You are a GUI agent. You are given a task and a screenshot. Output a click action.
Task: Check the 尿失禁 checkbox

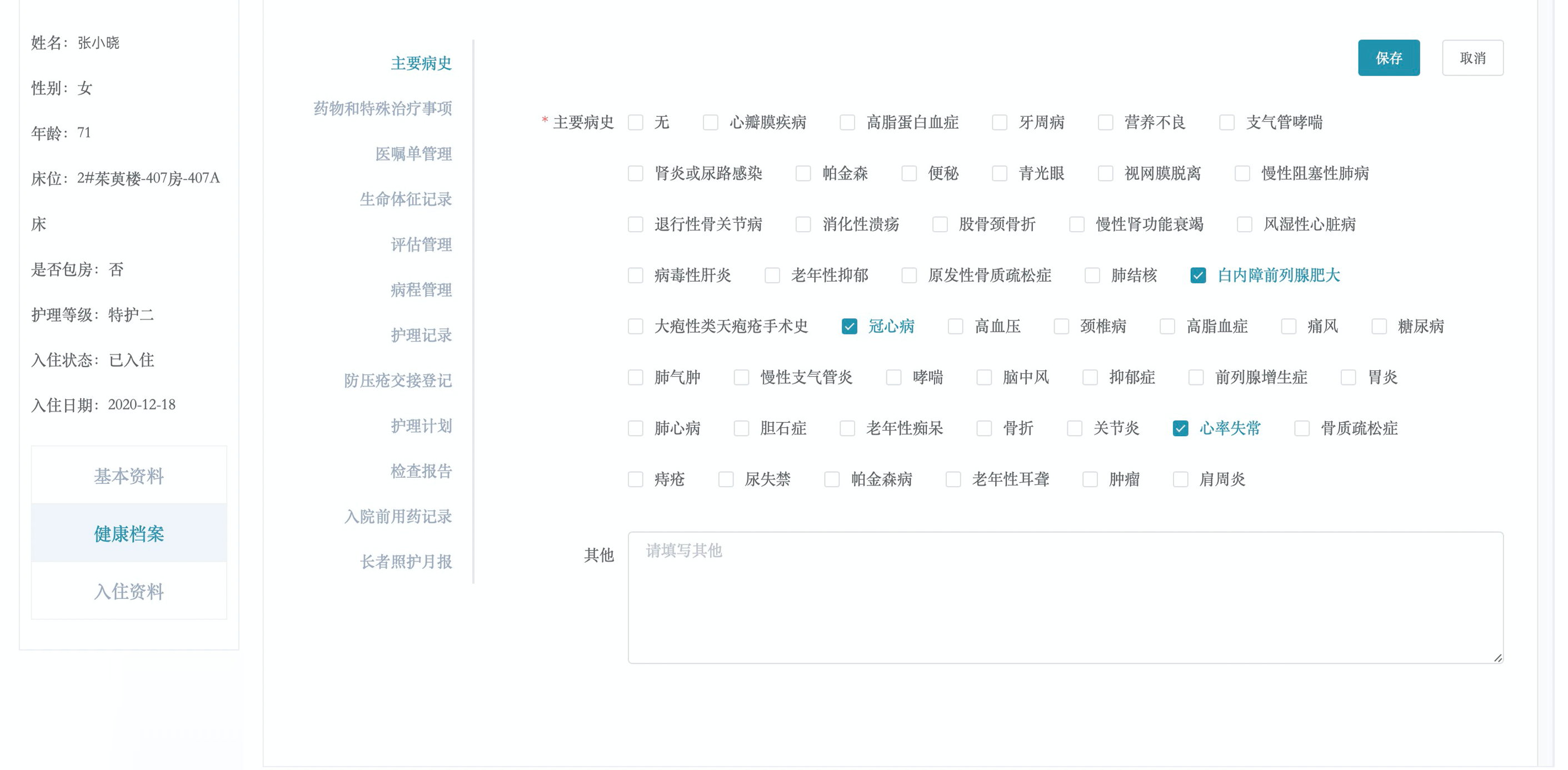tap(726, 480)
